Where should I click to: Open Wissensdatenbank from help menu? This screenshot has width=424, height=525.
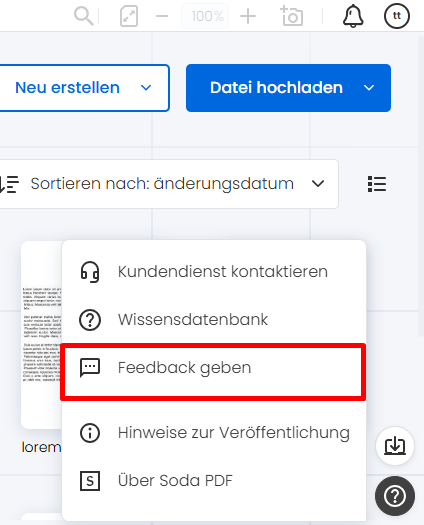[214, 320]
